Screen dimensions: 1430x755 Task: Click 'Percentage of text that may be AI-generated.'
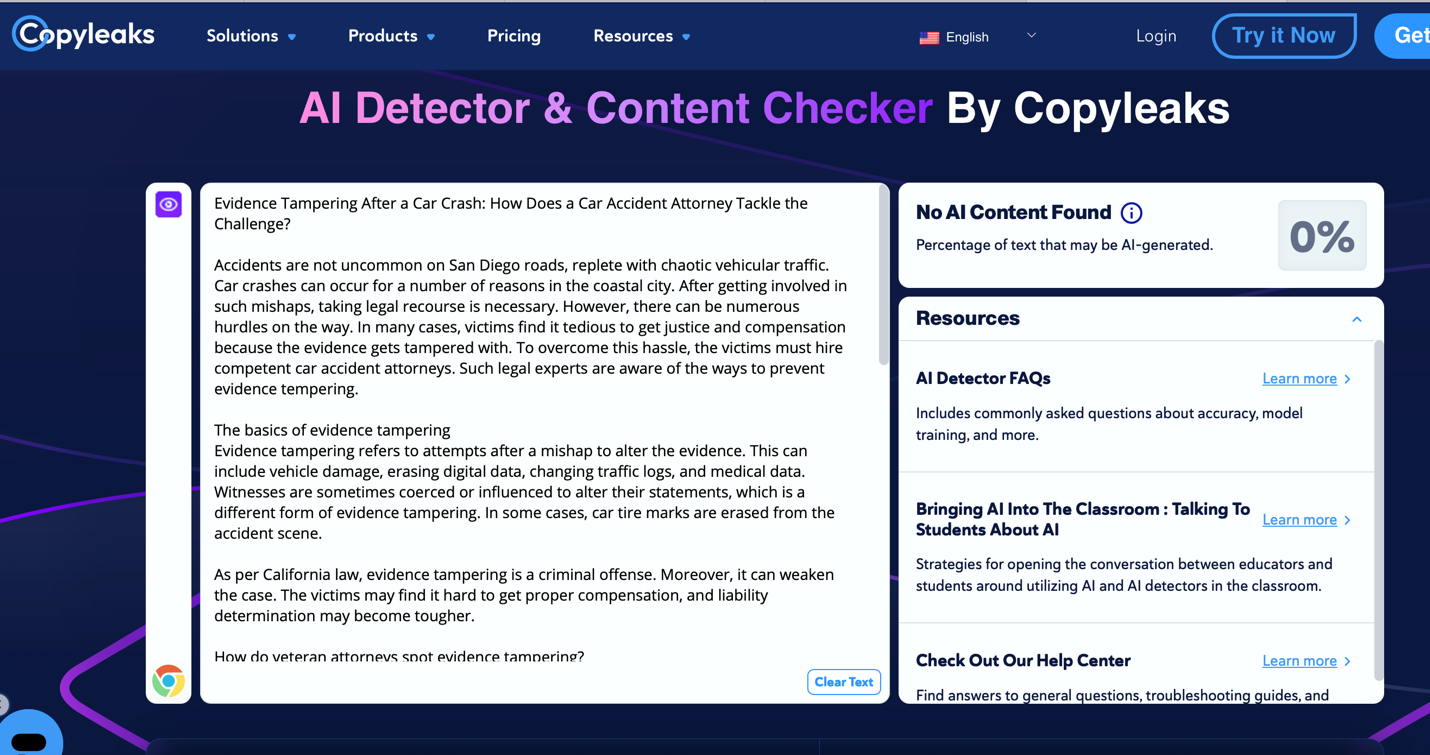(x=1064, y=245)
